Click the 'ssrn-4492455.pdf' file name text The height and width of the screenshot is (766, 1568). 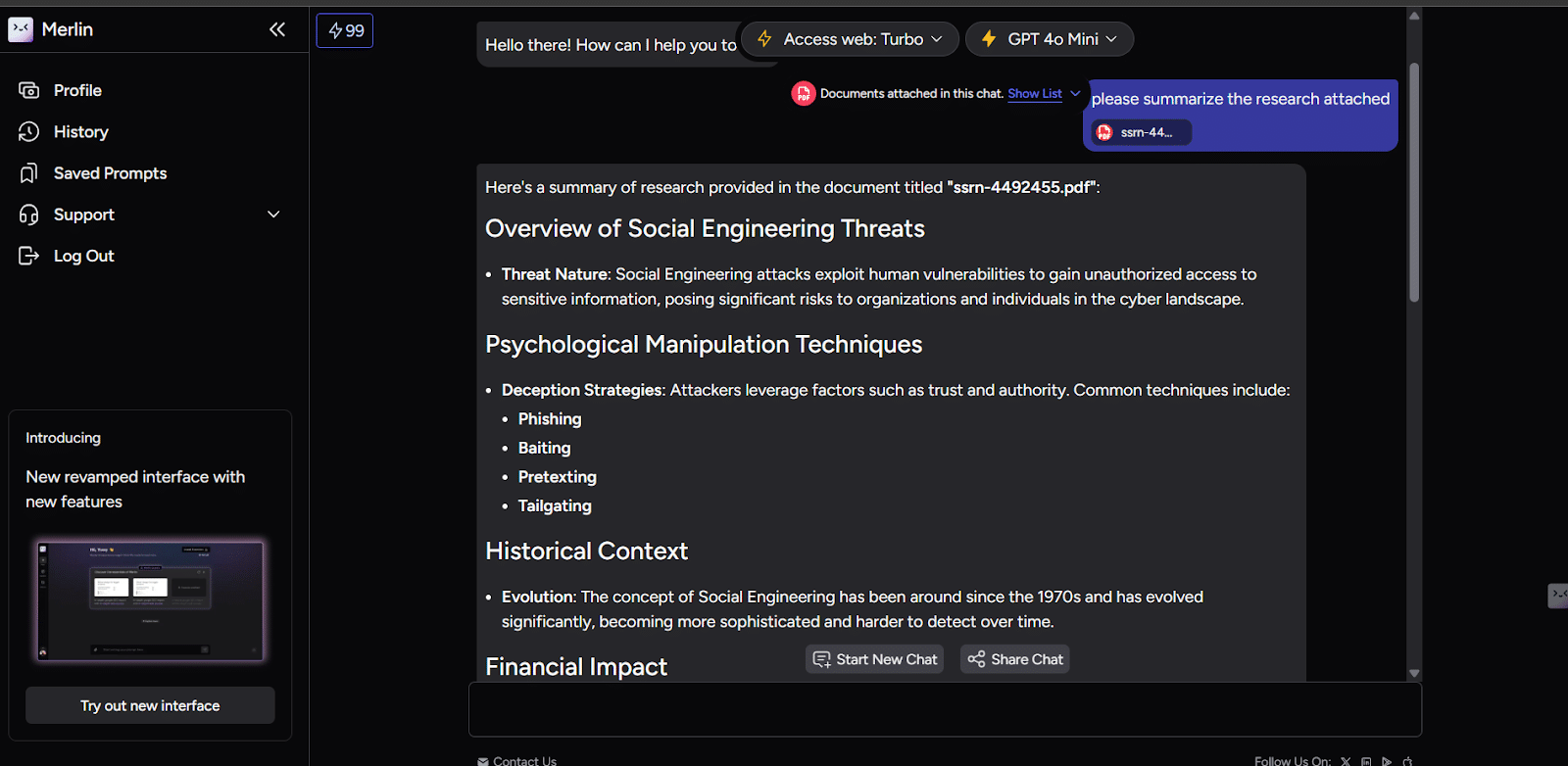(x=1021, y=187)
